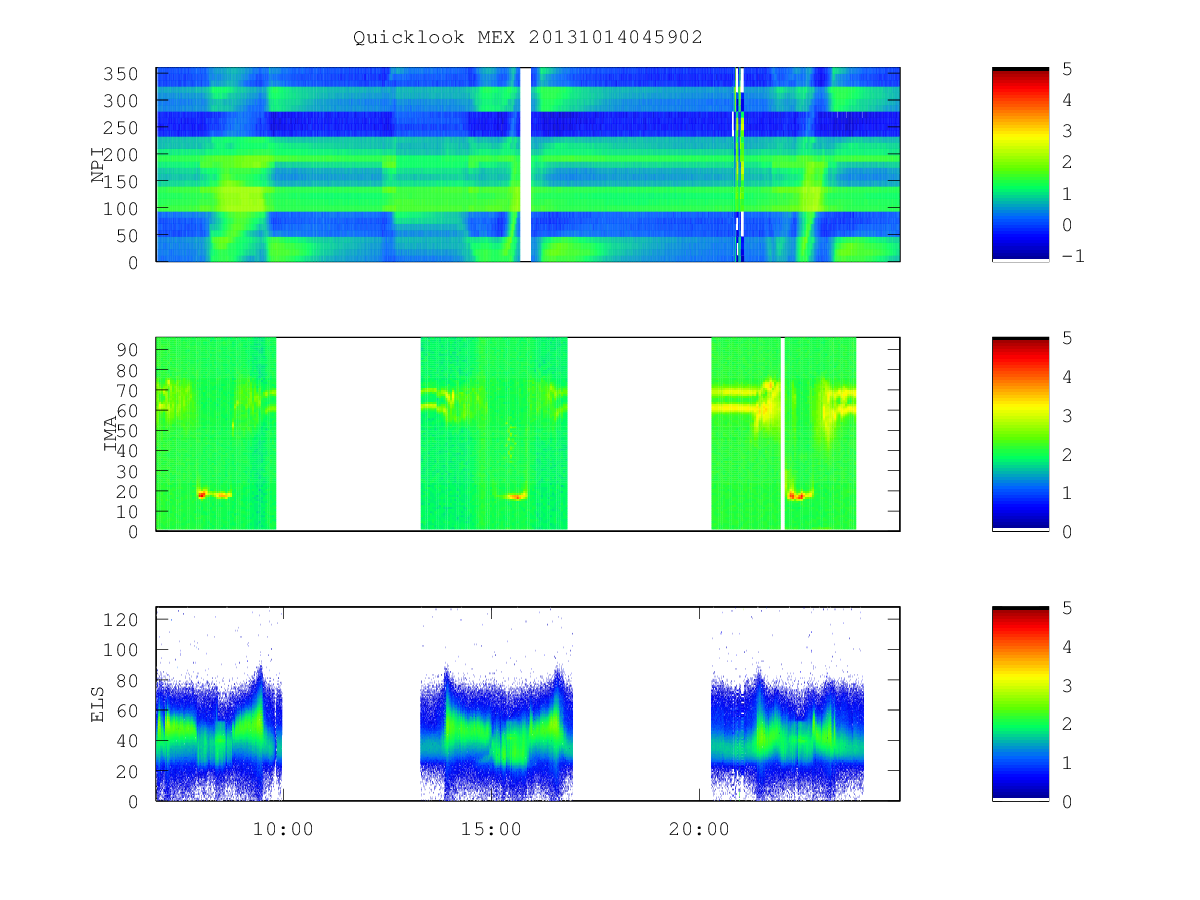1200x900 pixels.
Task: Click the -1 label on NPI colorbar
Action: click(1074, 255)
